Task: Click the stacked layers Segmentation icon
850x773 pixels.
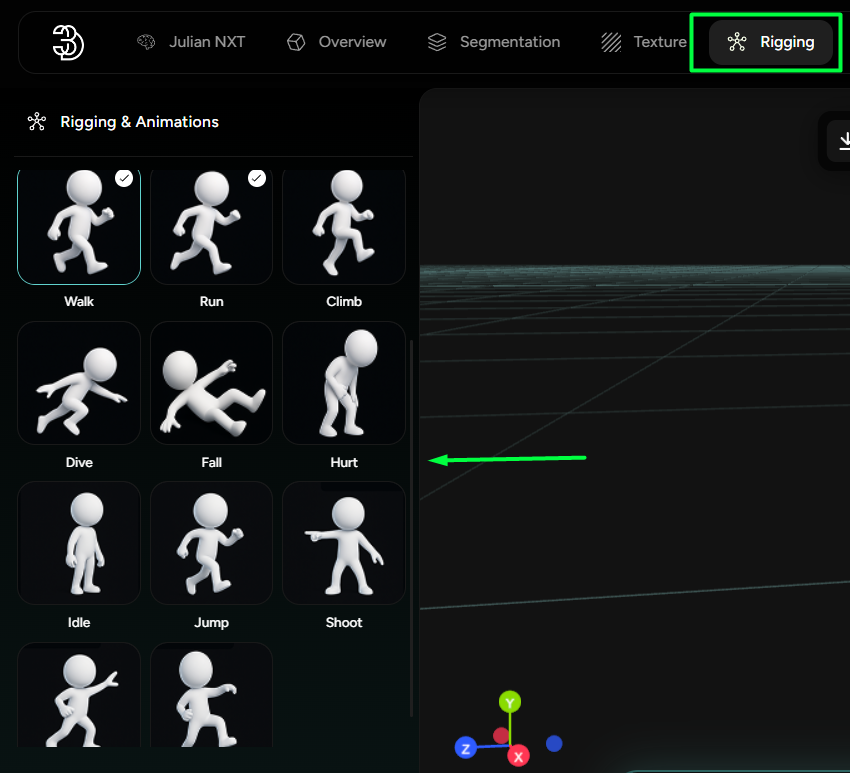Action: click(x=436, y=42)
